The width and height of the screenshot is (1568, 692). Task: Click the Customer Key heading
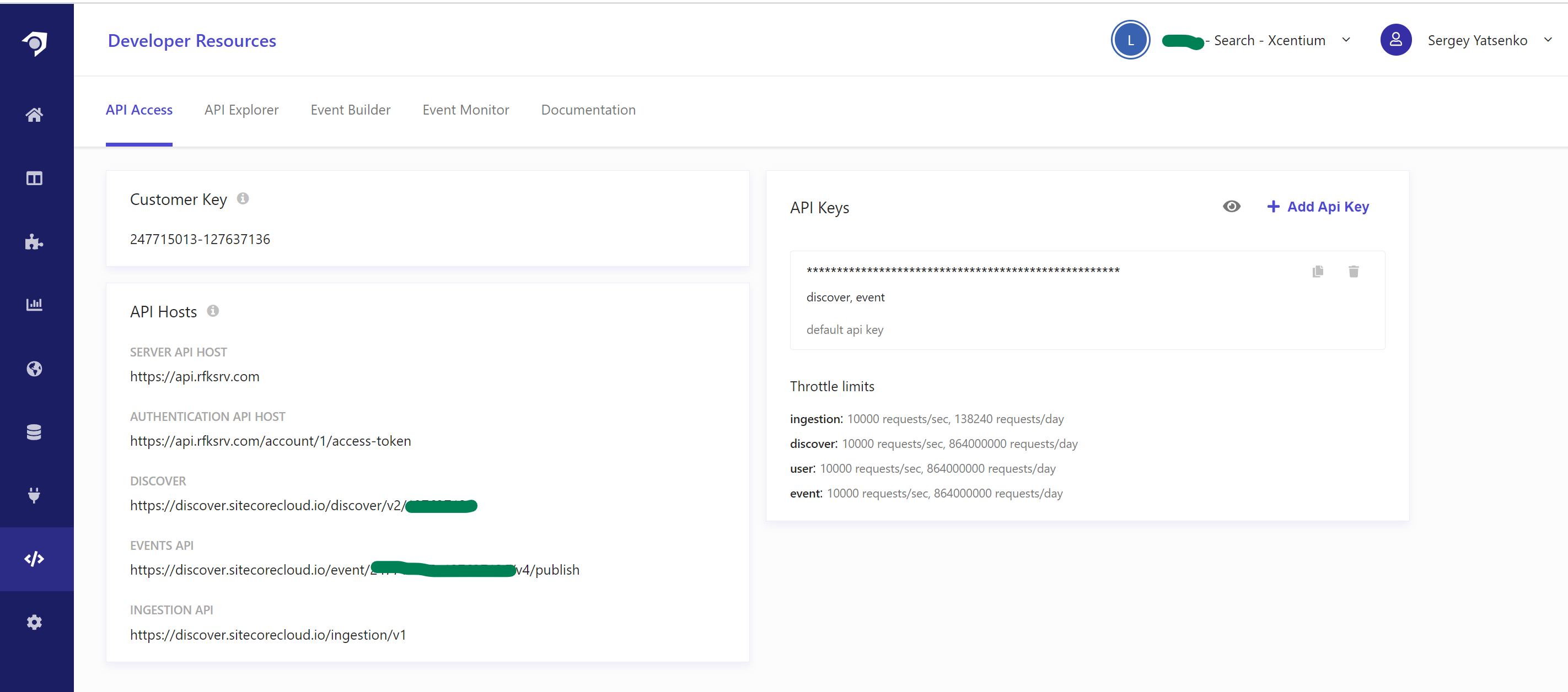[178, 199]
